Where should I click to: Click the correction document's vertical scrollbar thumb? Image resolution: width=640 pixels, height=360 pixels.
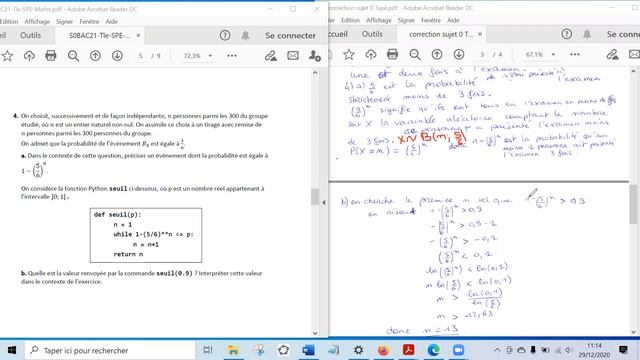click(x=633, y=204)
